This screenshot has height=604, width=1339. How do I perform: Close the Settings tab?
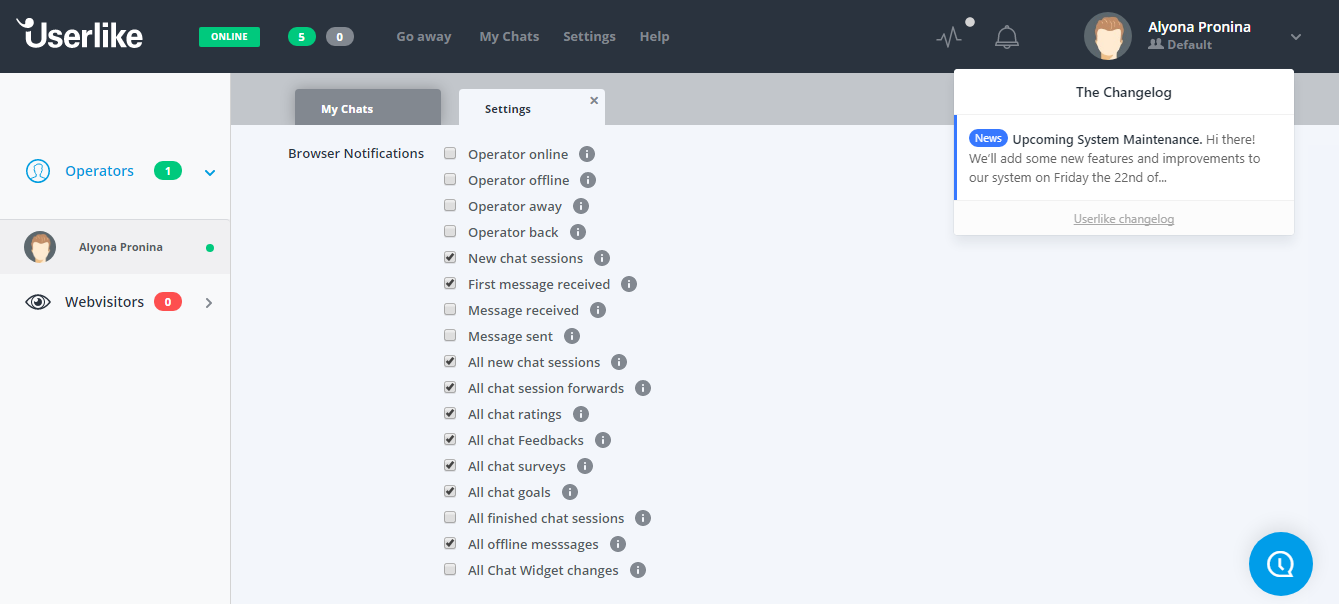click(594, 100)
